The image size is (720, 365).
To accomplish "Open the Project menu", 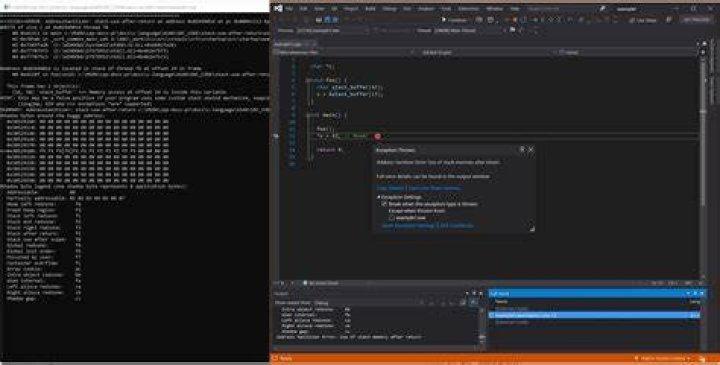I will (351, 9).
